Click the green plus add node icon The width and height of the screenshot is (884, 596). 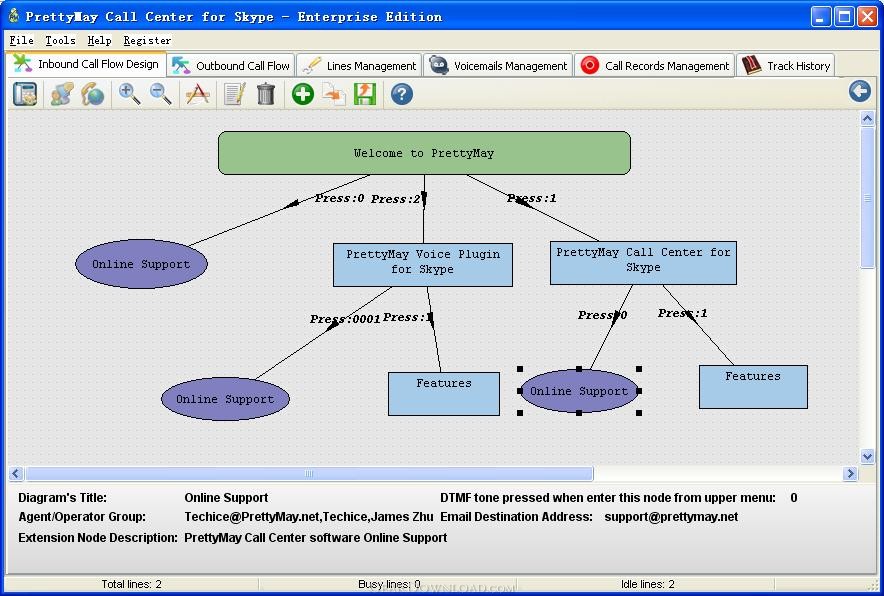click(303, 94)
